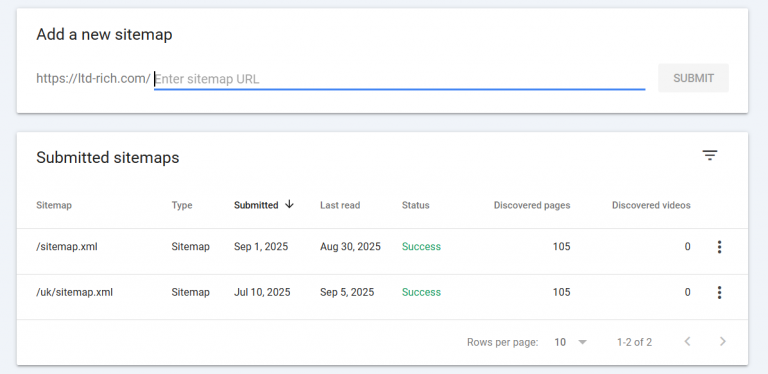Select rows per page value 10
Screen dimensions: 768x374
(560, 342)
